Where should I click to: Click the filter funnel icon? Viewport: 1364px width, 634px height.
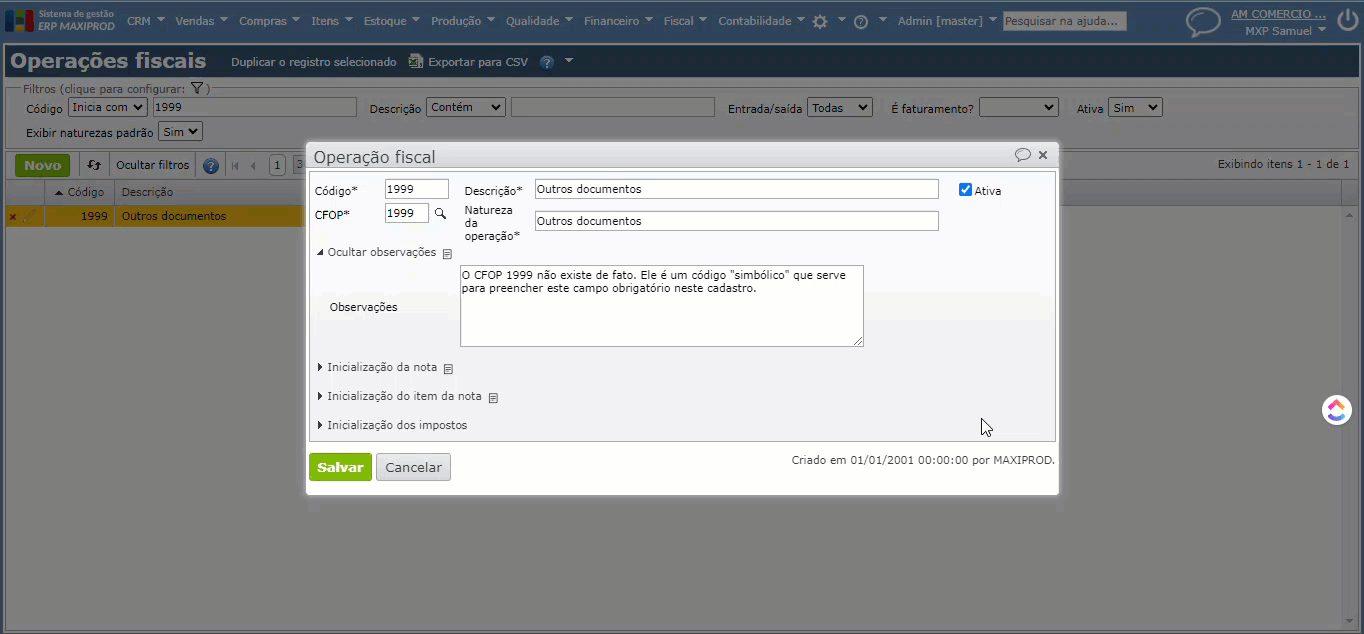click(197, 89)
